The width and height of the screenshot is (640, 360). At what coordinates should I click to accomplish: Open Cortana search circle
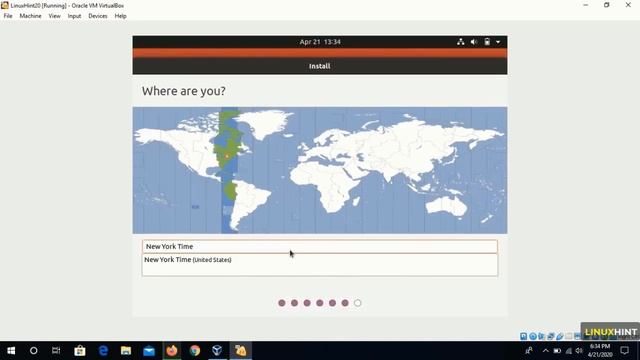point(33,351)
